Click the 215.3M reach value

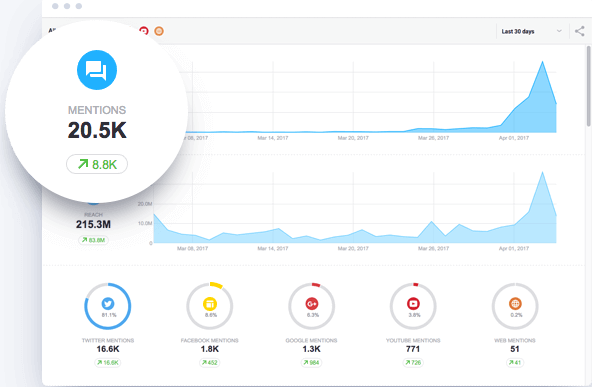click(x=93, y=224)
